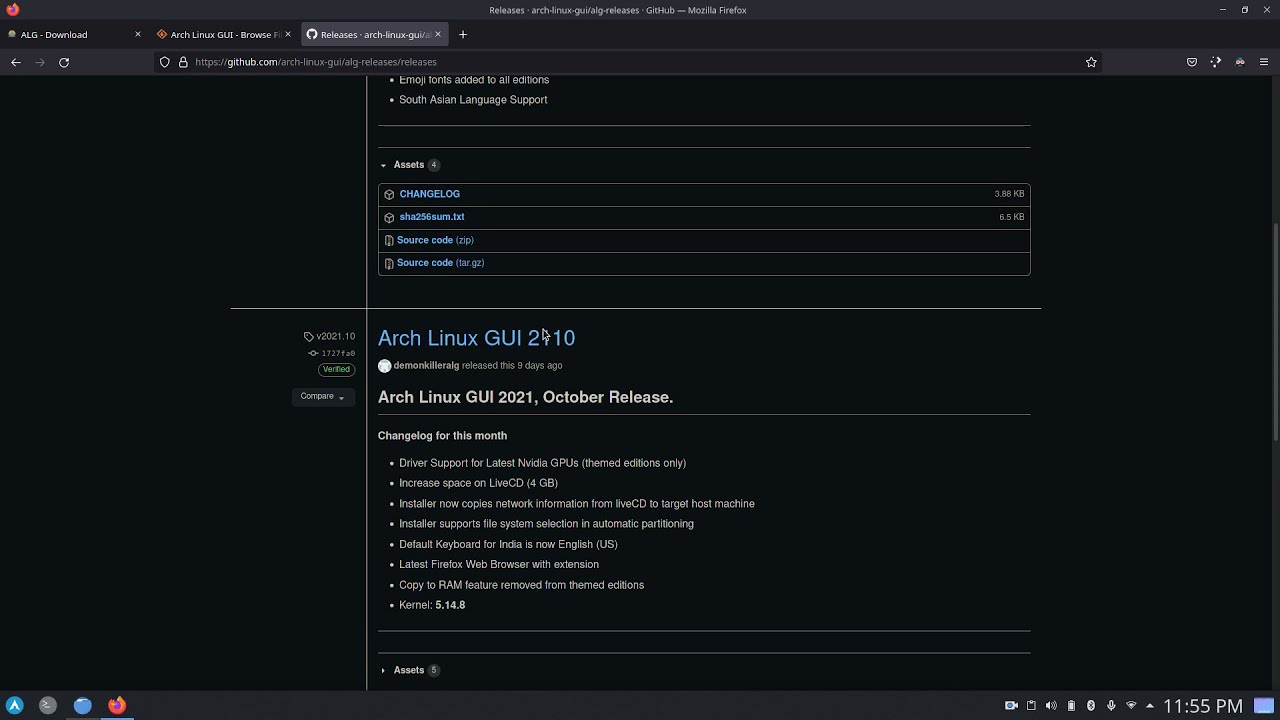
Task: Download Source code (tar.gz)
Action: coord(440,263)
